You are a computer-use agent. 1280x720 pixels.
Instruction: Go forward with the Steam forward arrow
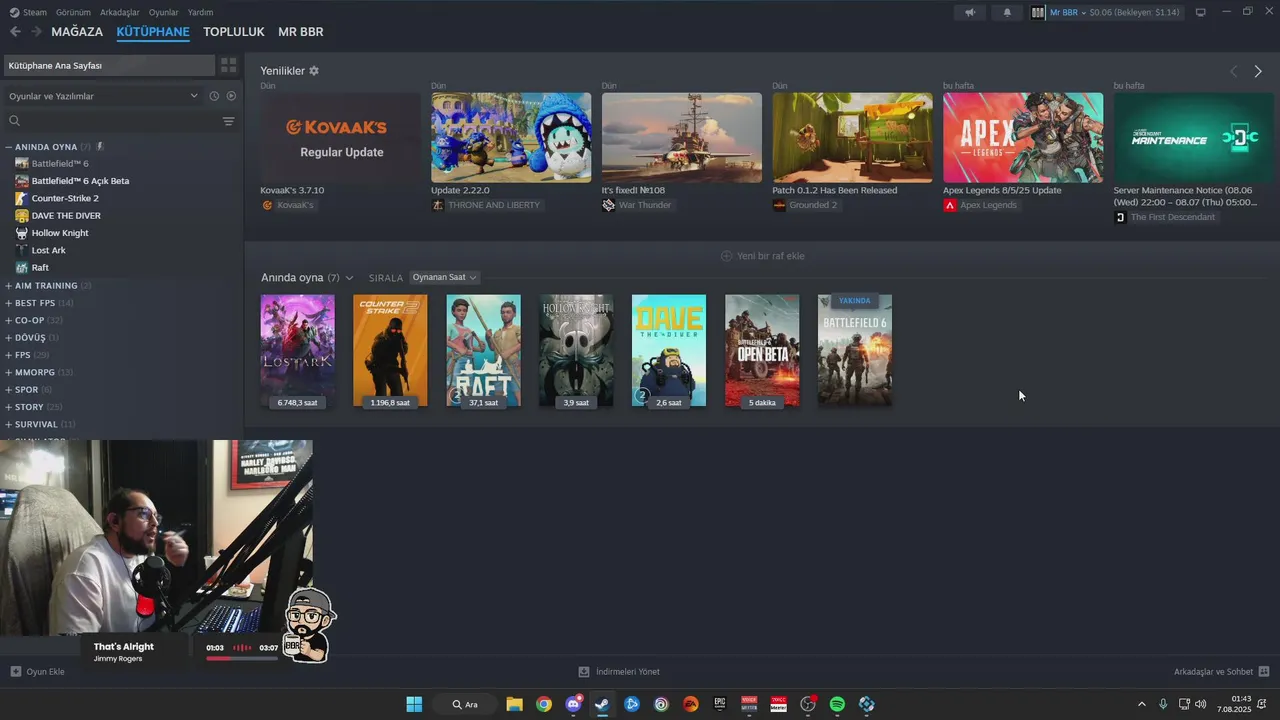[x=36, y=32]
